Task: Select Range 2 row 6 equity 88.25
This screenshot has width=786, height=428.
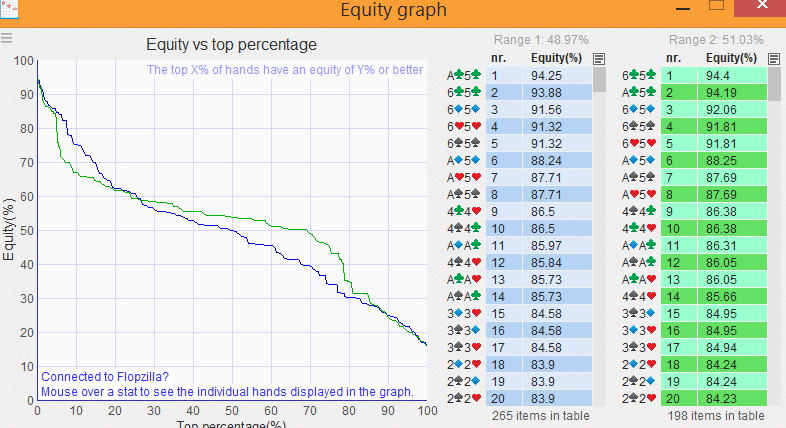Action: pyautogui.click(x=732, y=161)
